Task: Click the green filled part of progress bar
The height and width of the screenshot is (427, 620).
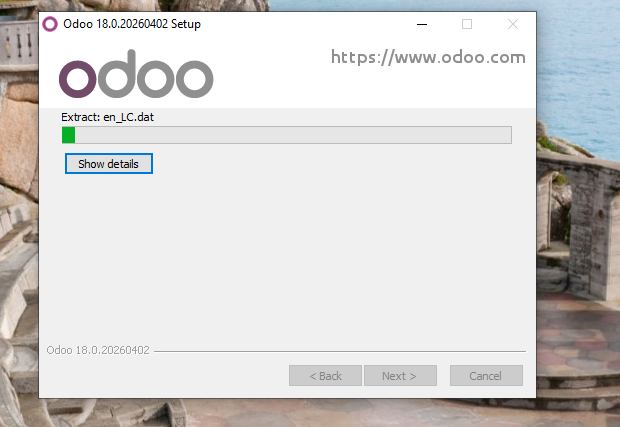Action: pyautogui.click(x=68, y=135)
